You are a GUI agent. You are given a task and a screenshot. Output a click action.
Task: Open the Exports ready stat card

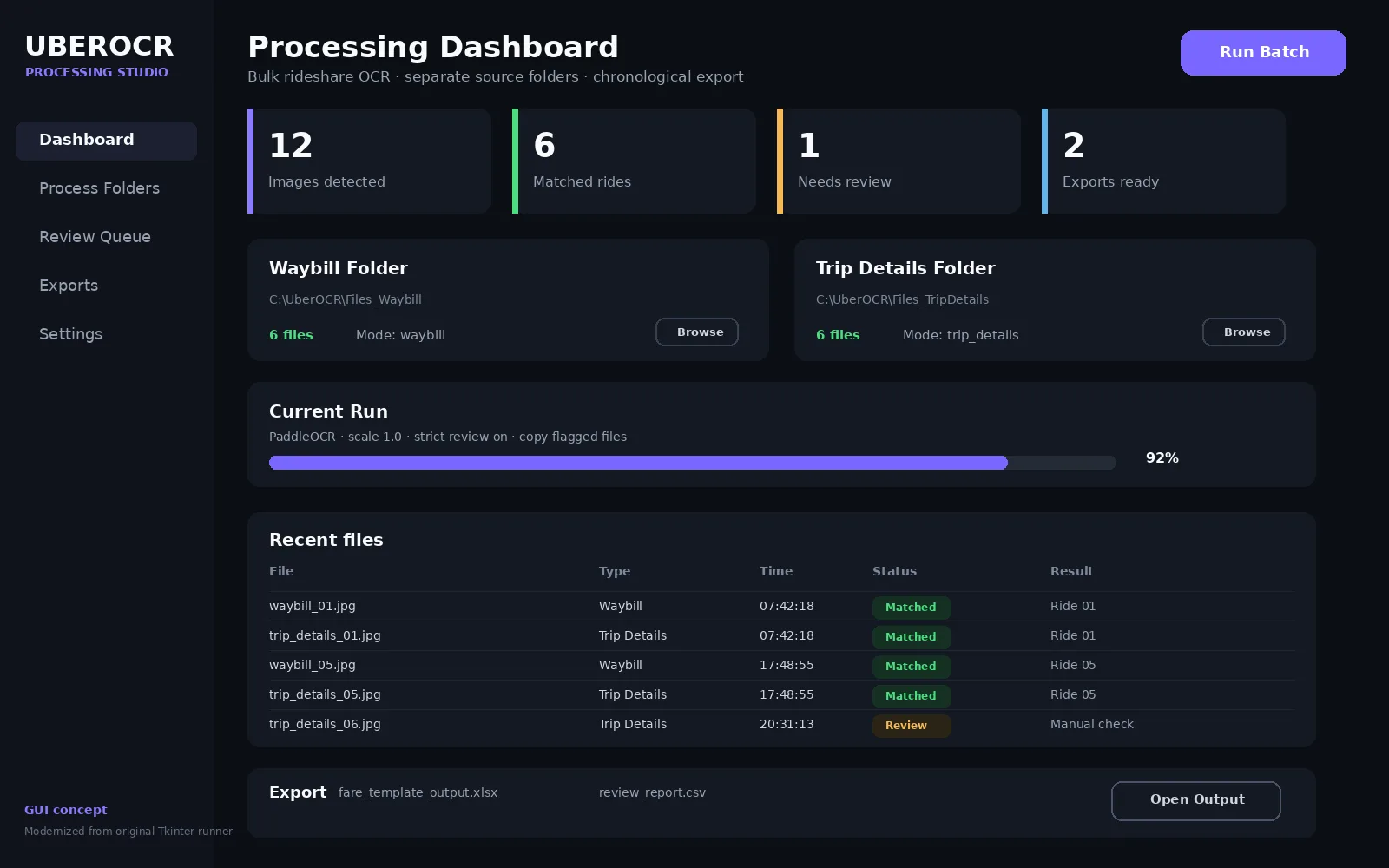1163,161
